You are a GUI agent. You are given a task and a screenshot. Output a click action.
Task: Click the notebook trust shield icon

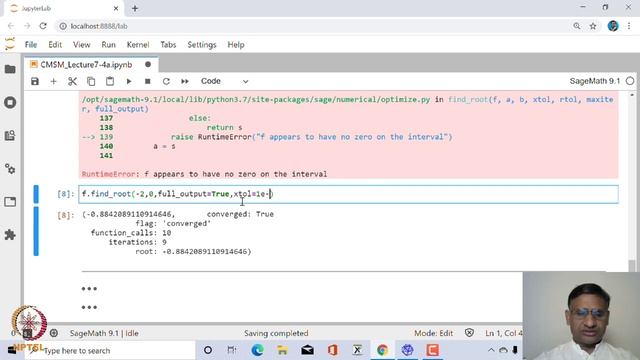click(x=469, y=333)
